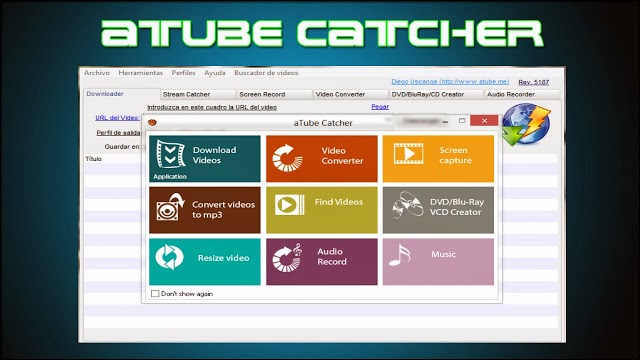640x360 pixels.
Task: Click the globe lightning logo in main window
Action: tap(527, 125)
